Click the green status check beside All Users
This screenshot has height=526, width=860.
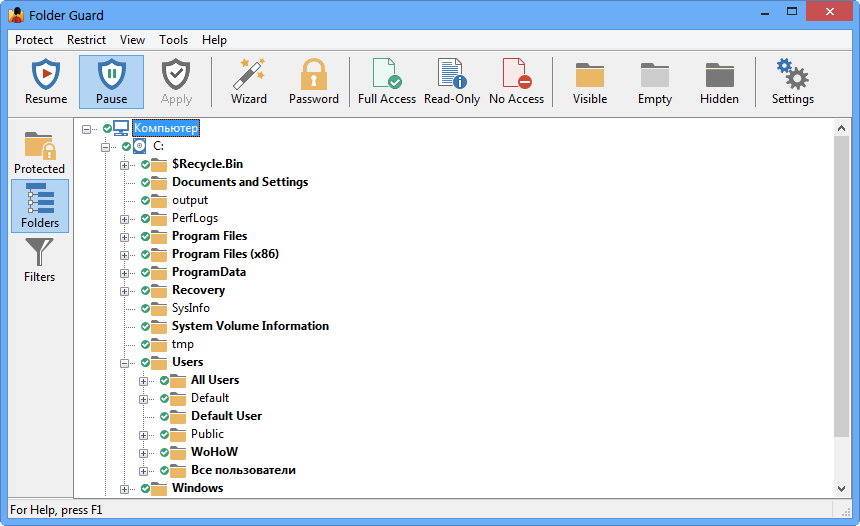165,380
